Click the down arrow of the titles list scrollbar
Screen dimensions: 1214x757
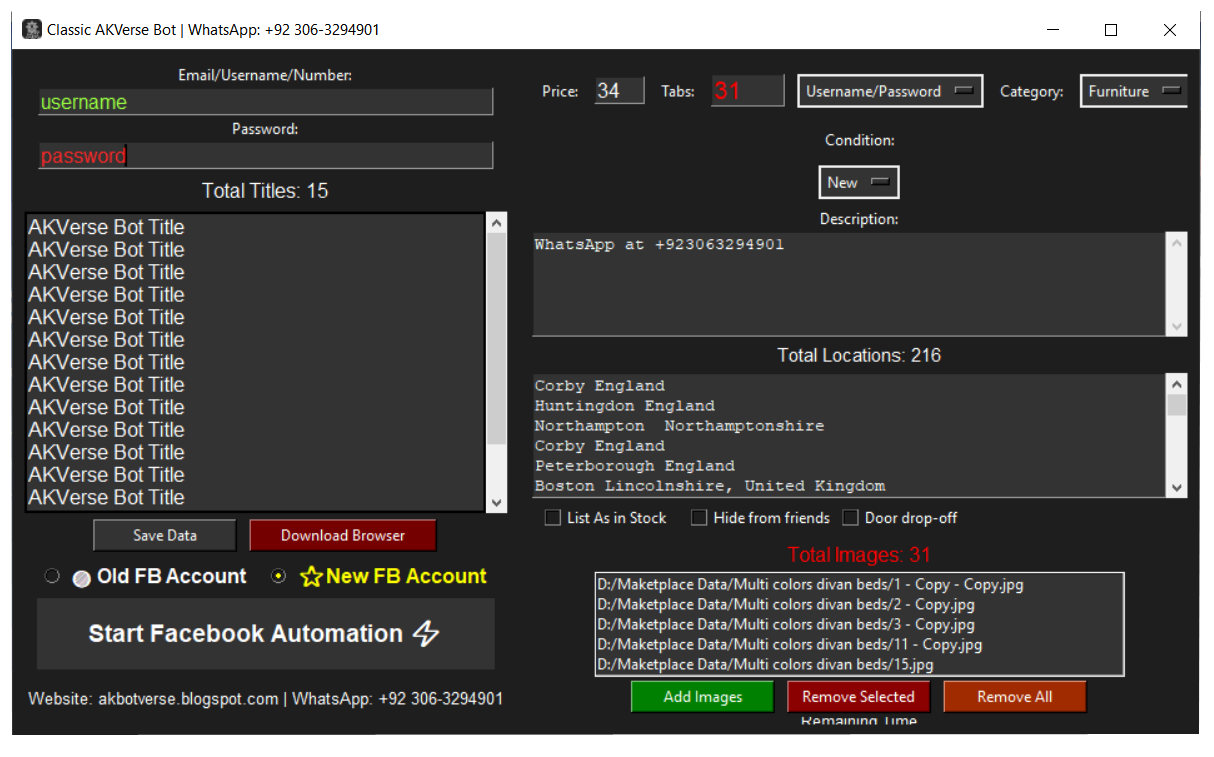click(497, 503)
